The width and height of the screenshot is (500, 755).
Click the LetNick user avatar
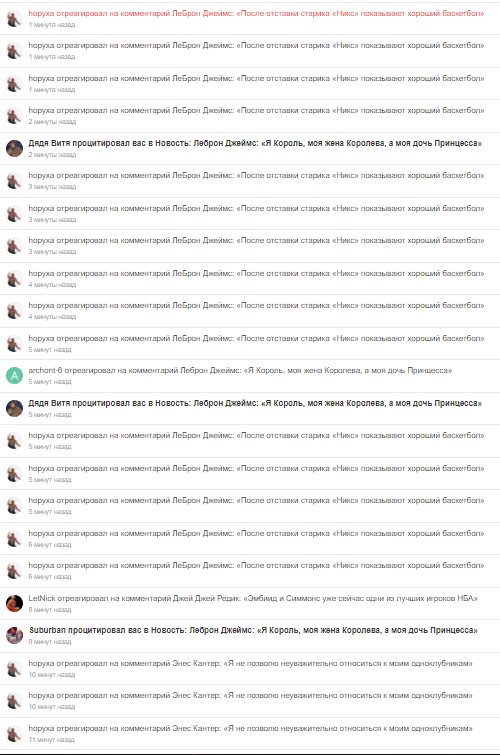click(x=14, y=603)
